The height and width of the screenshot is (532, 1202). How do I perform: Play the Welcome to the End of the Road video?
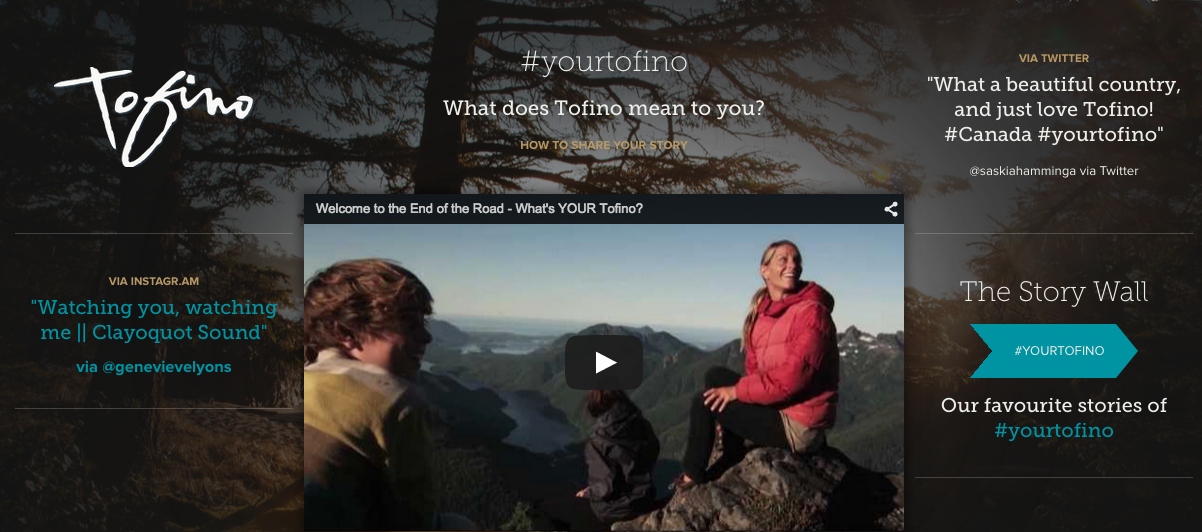[x=604, y=362]
